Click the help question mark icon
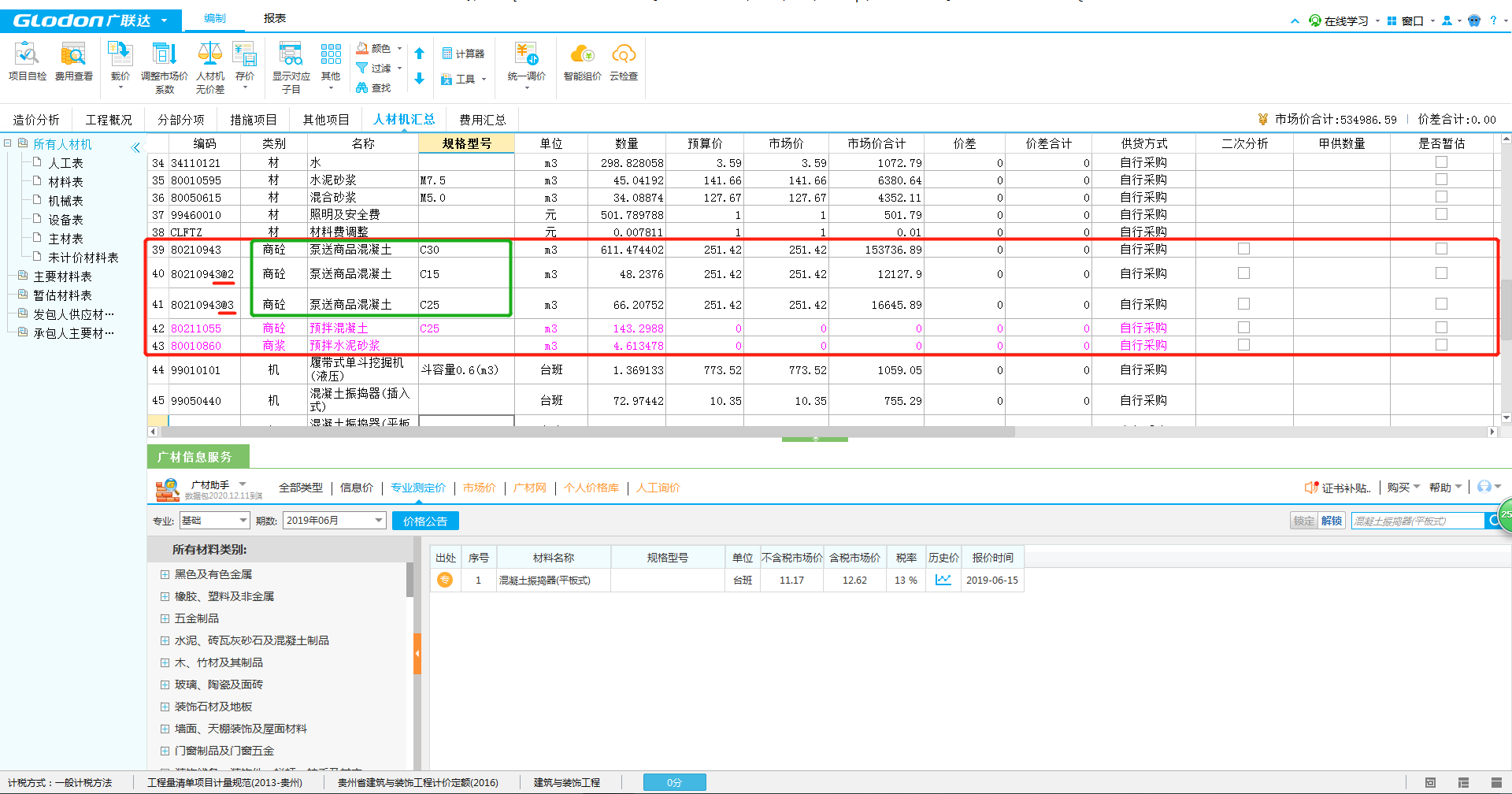 point(1493,20)
